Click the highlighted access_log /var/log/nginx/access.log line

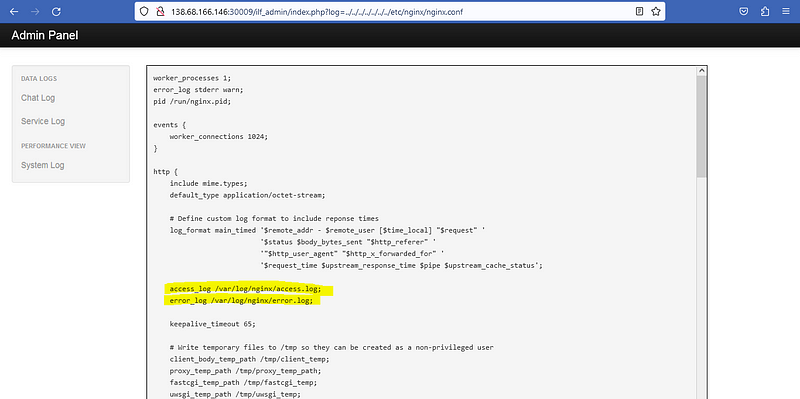coord(246,289)
